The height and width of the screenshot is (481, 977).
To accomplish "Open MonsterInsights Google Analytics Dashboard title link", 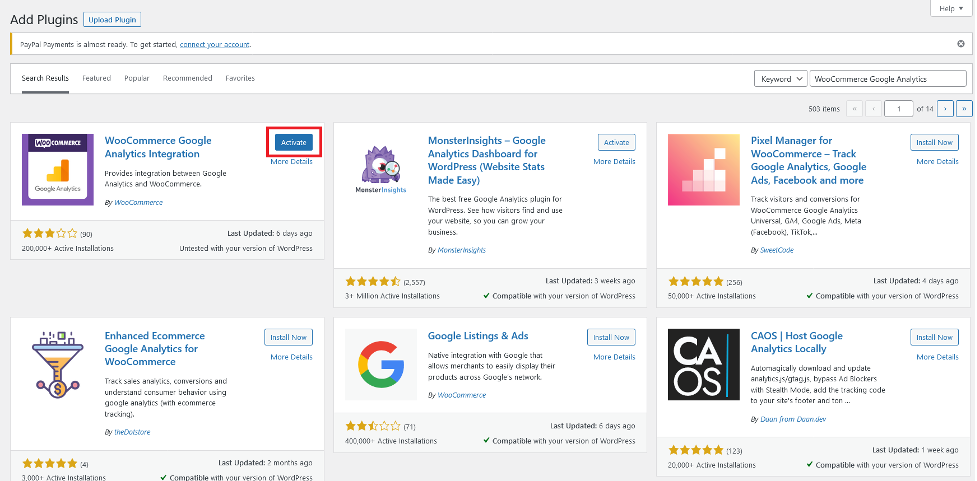I will click(487, 161).
